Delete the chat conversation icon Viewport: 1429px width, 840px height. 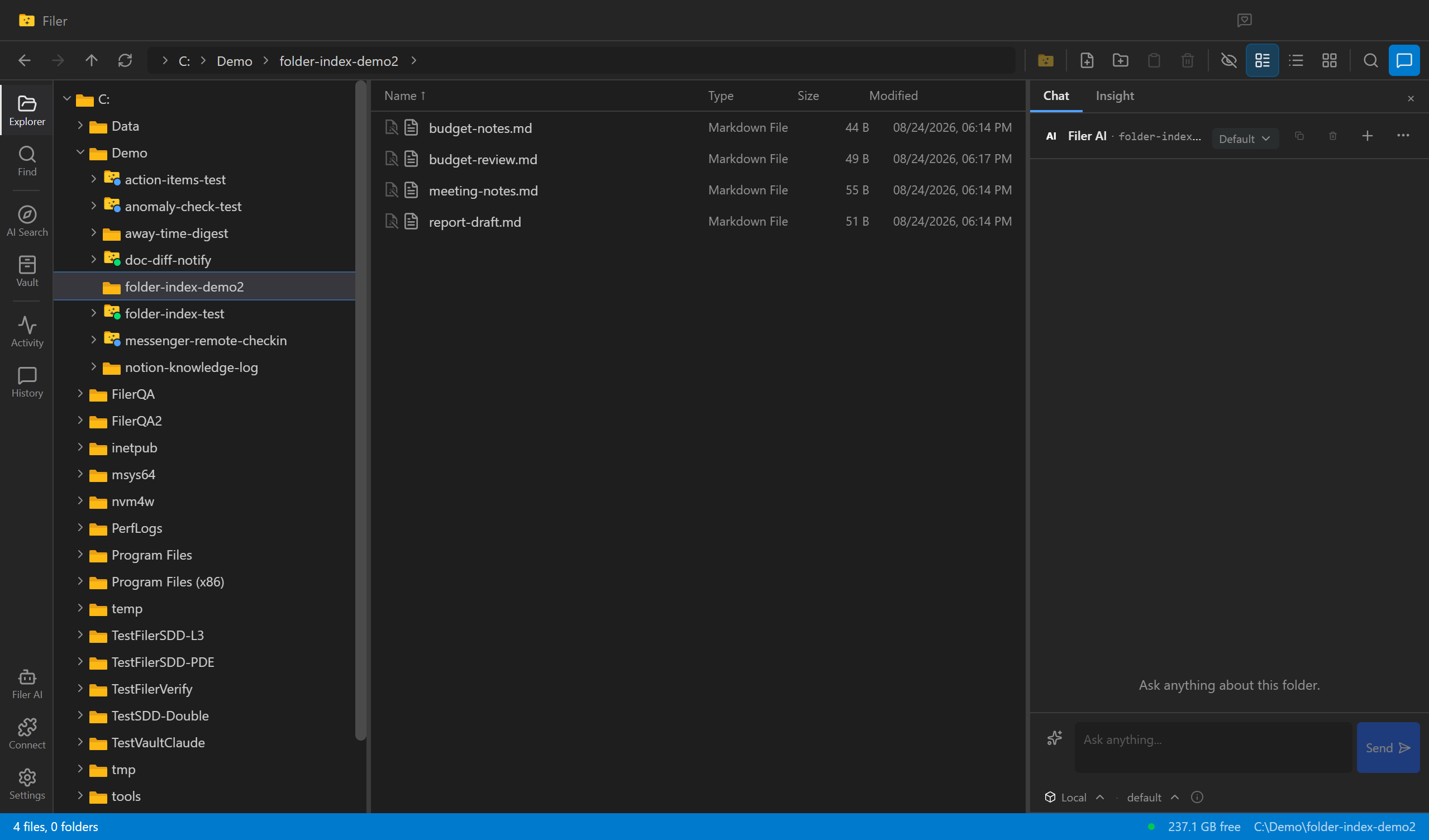tap(1332, 136)
